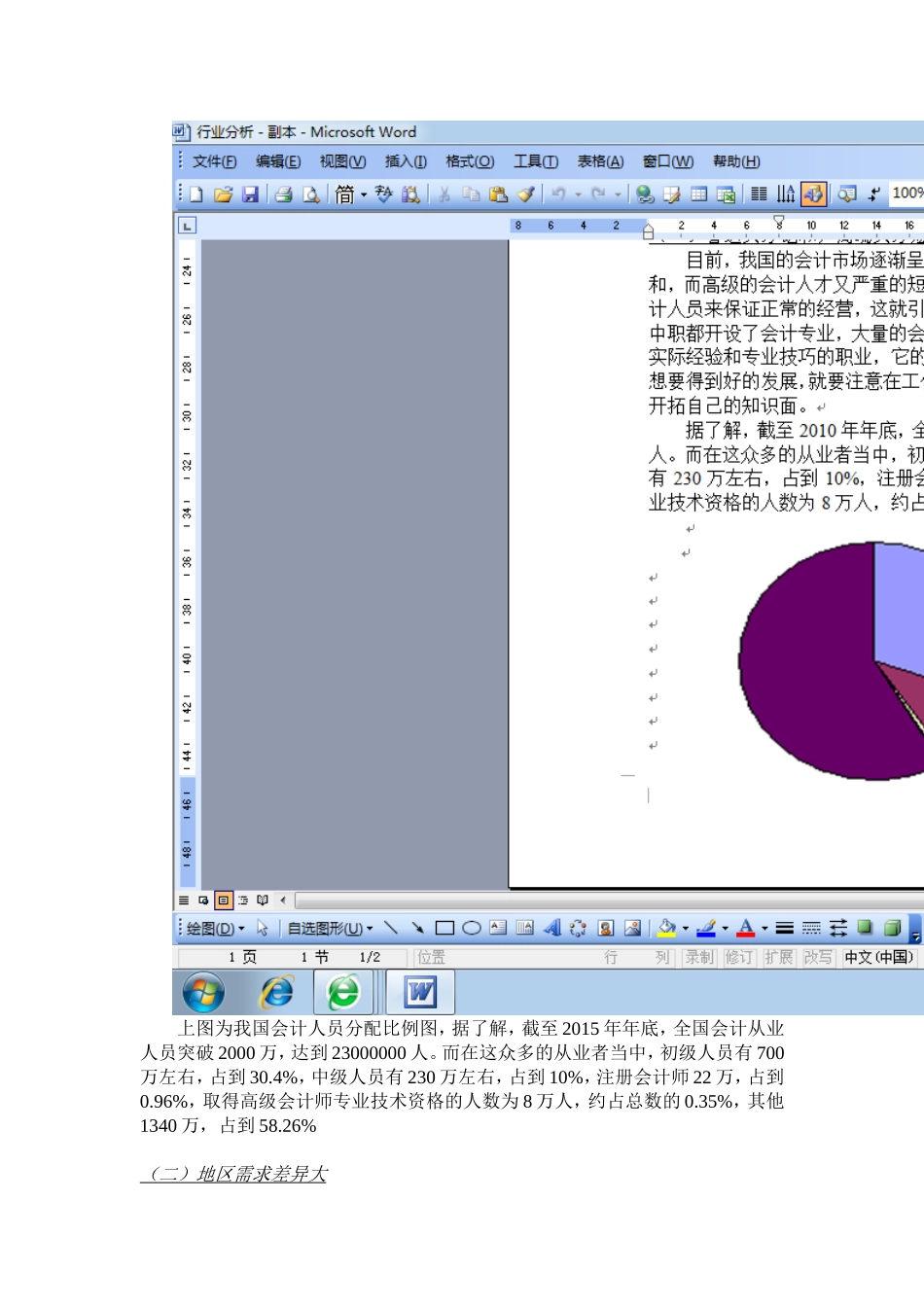The image size is (924, 1307).
Task: Select the Line drawing tool
Action: point(391,928)
